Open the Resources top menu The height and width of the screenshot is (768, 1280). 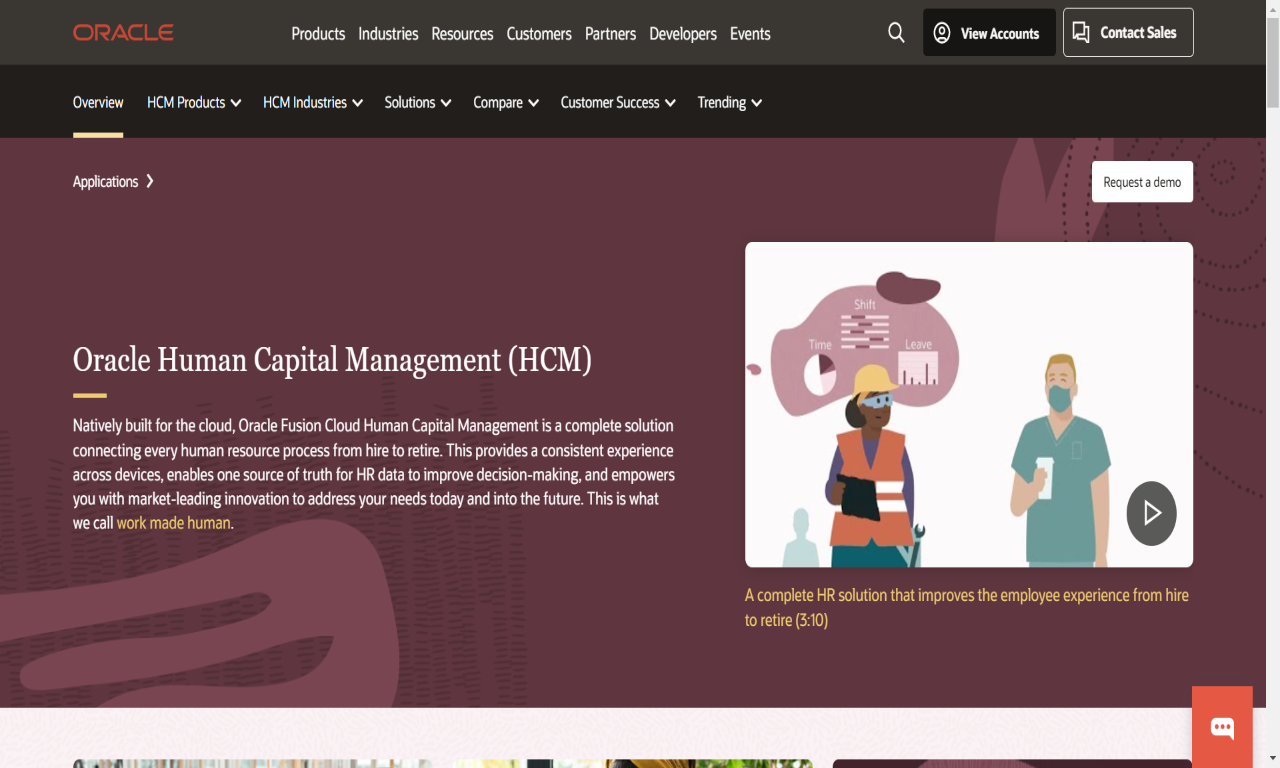point(462,33)
